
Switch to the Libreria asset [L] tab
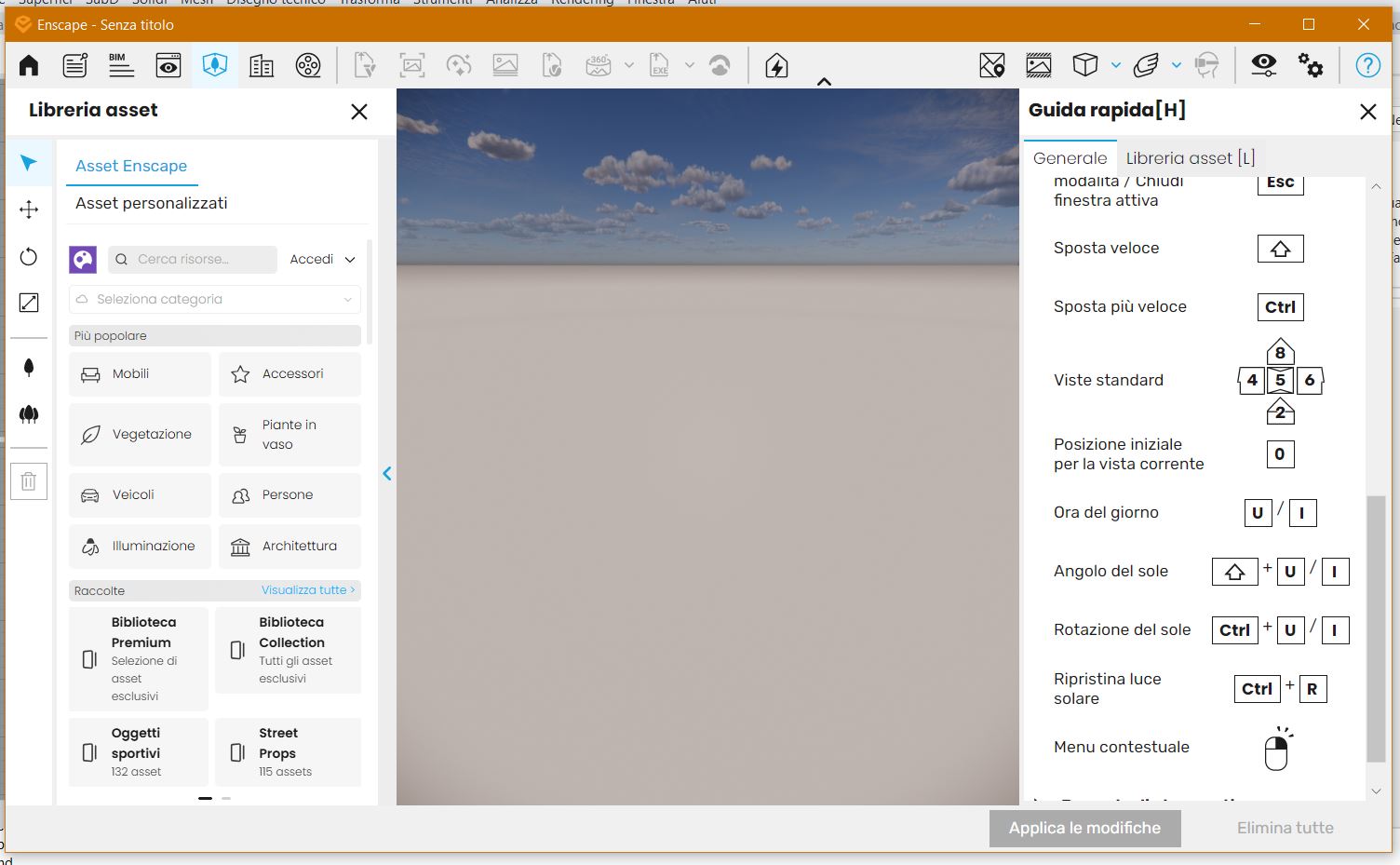tap(1190, 158)
